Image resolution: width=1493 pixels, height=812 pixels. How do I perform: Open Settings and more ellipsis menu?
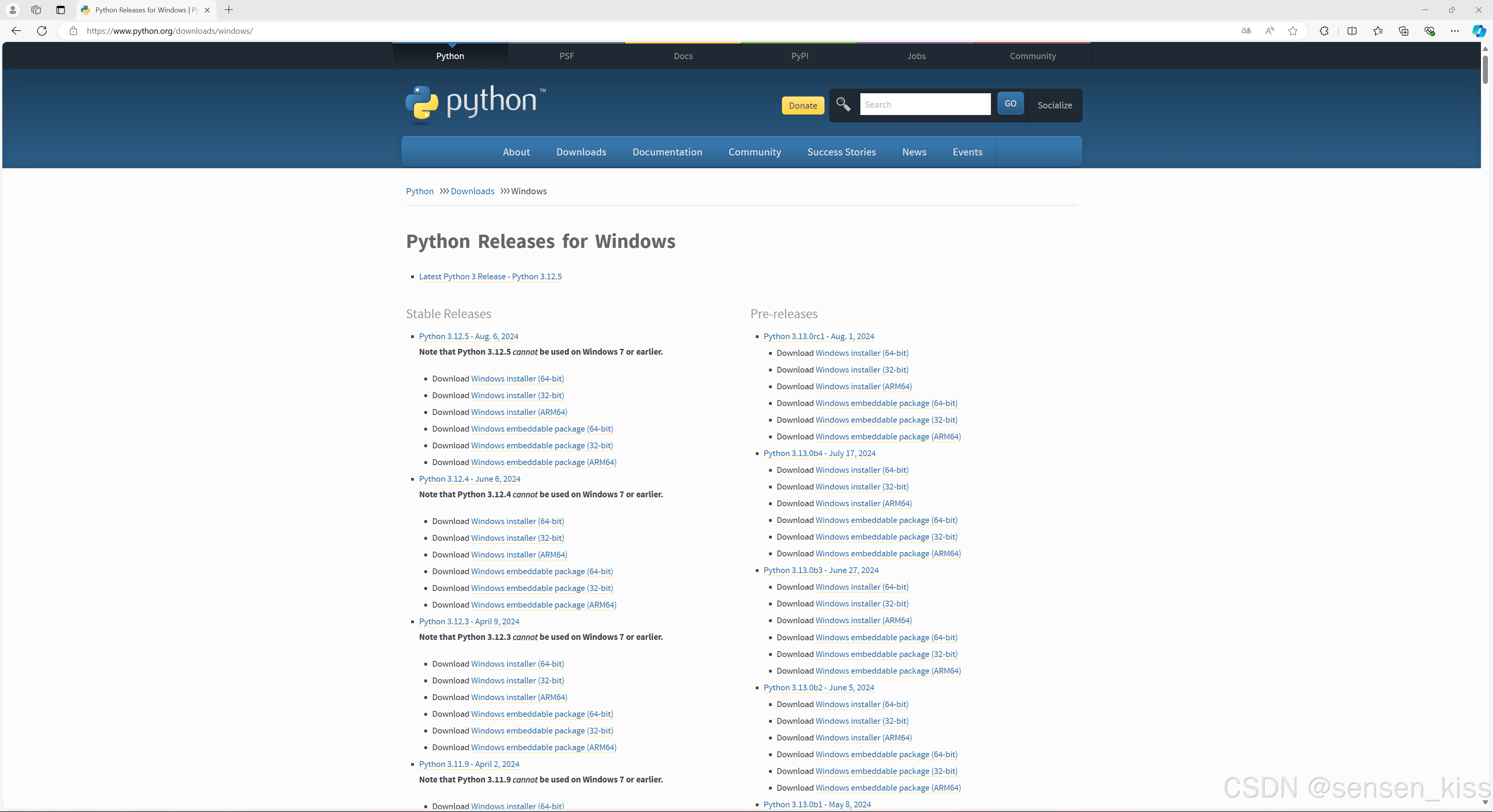1455,31
